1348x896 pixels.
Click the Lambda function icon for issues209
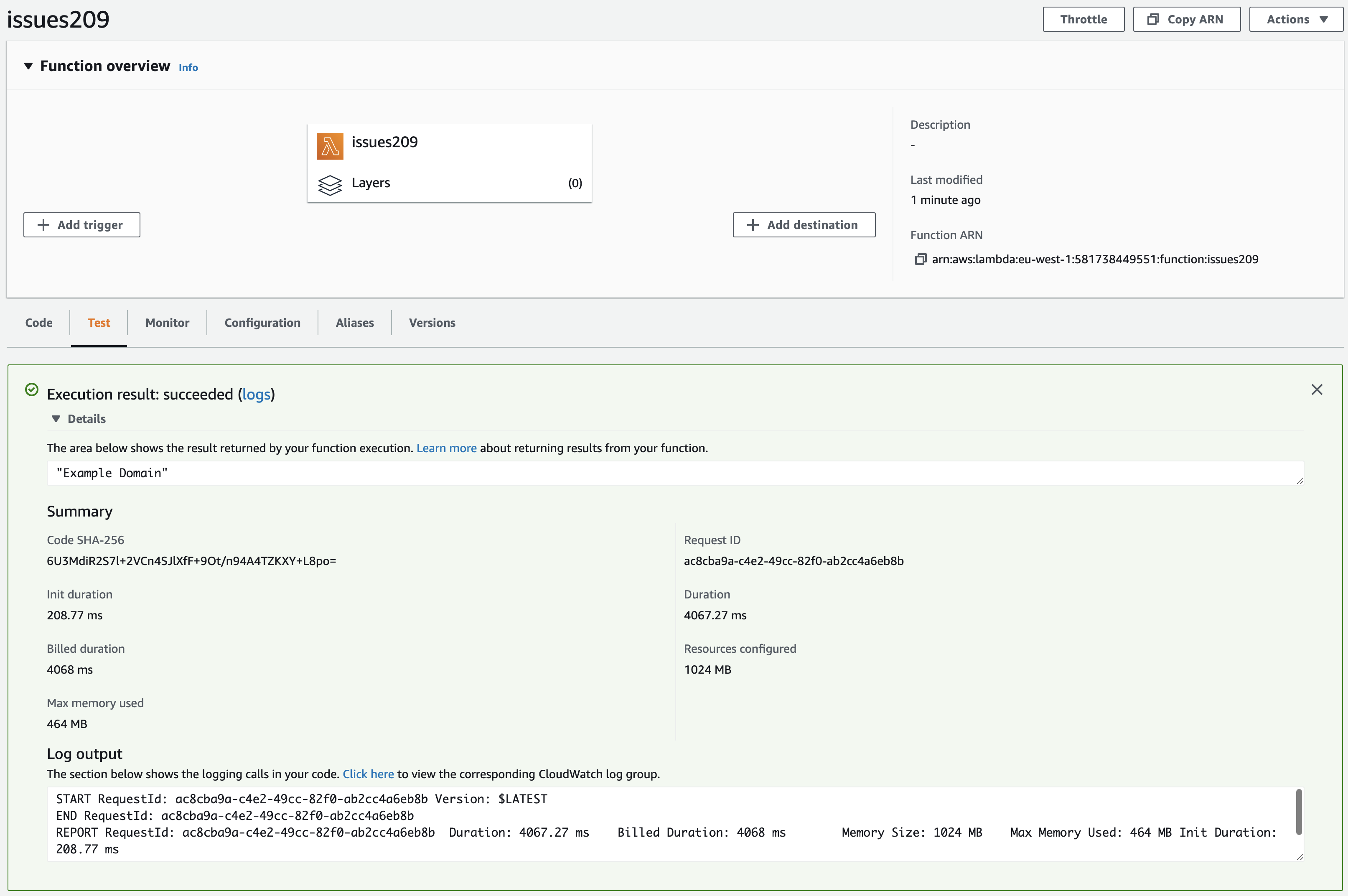[330, 146]
